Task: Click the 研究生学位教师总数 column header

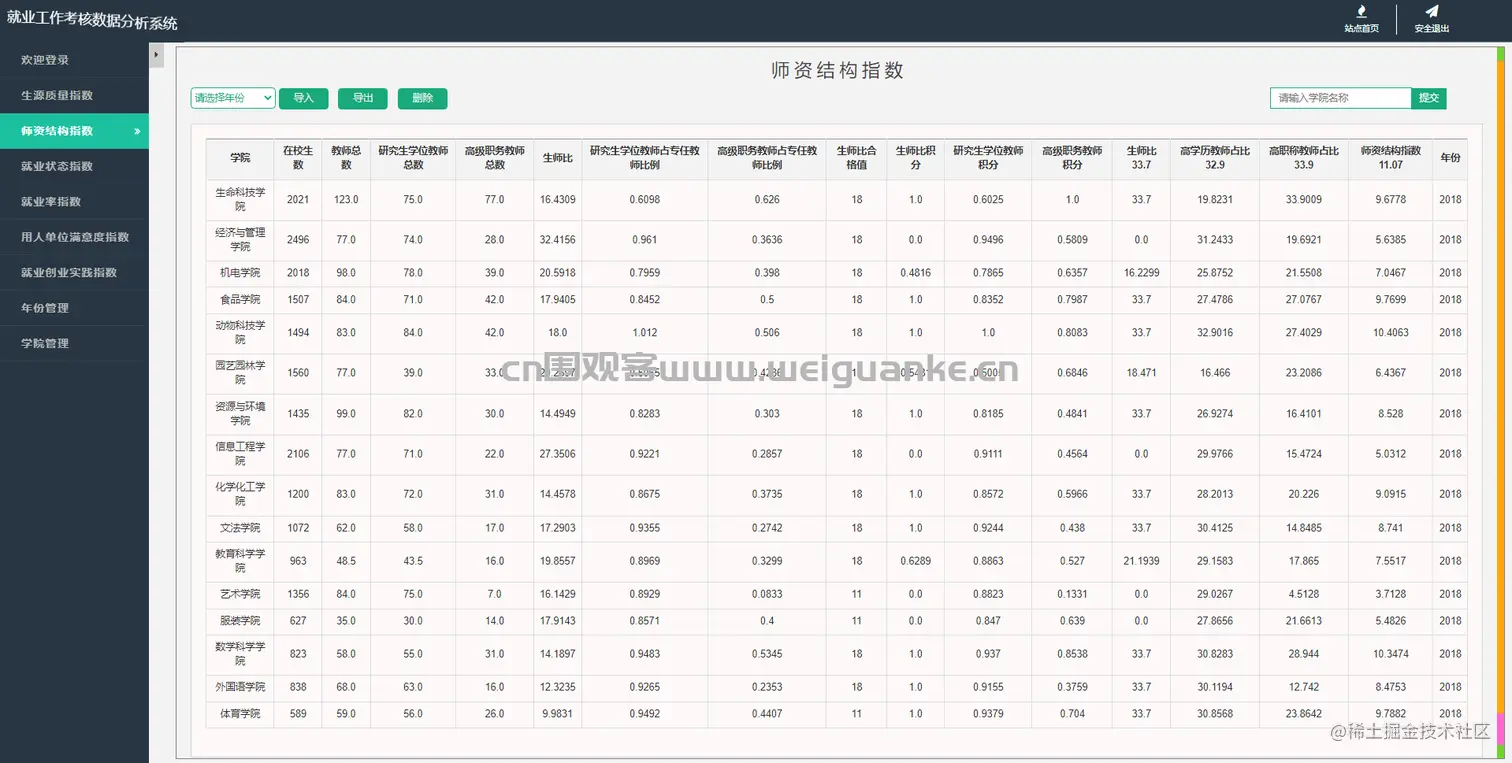Action: click(413, 158)
